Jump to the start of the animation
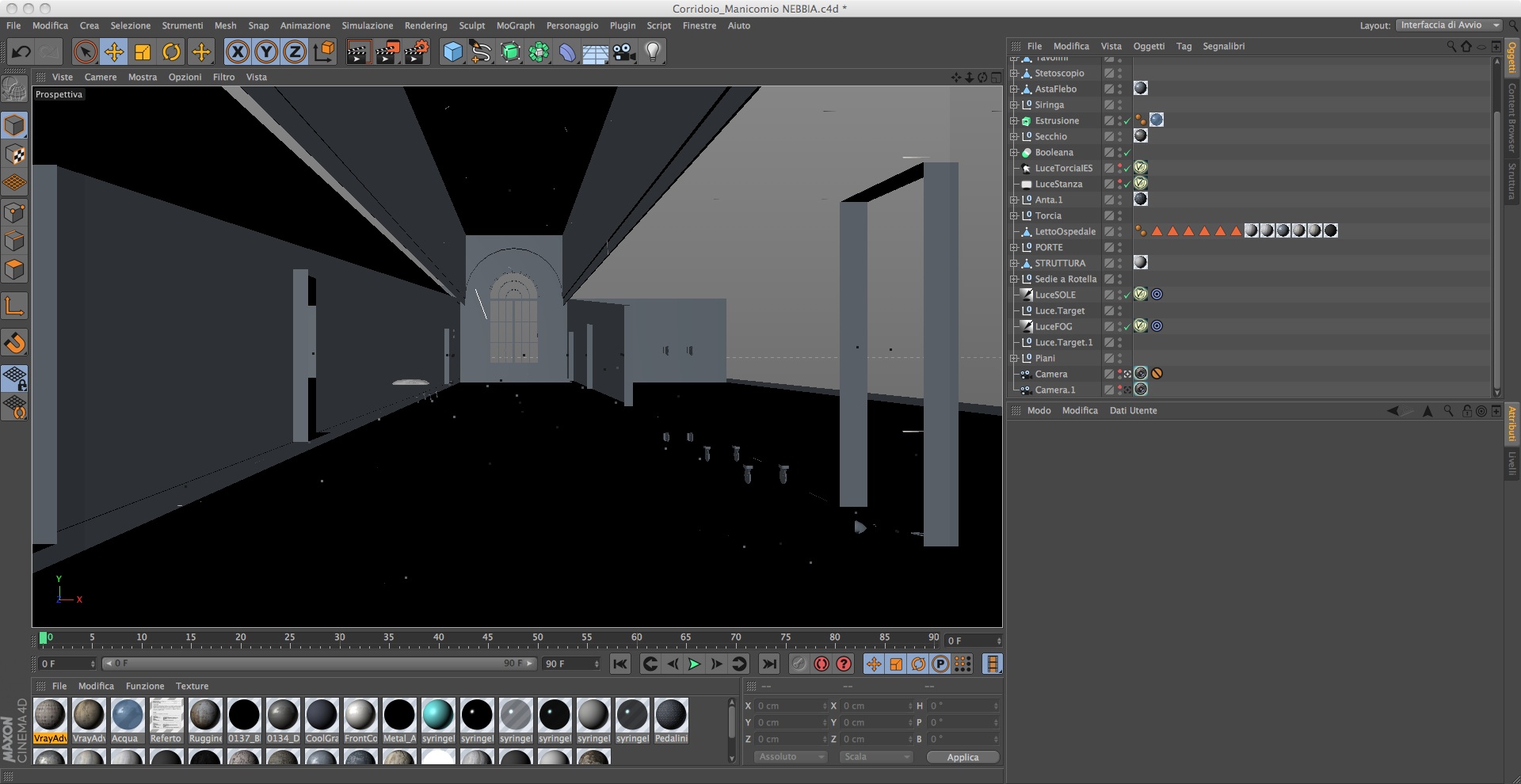1521x784 pixels. [x=620, y=664]
